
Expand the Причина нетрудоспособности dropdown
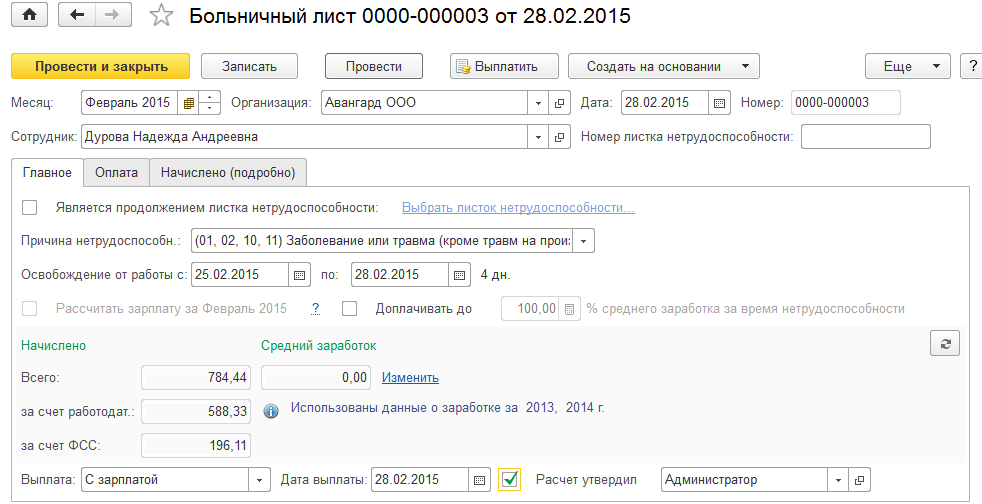(585, 241)
